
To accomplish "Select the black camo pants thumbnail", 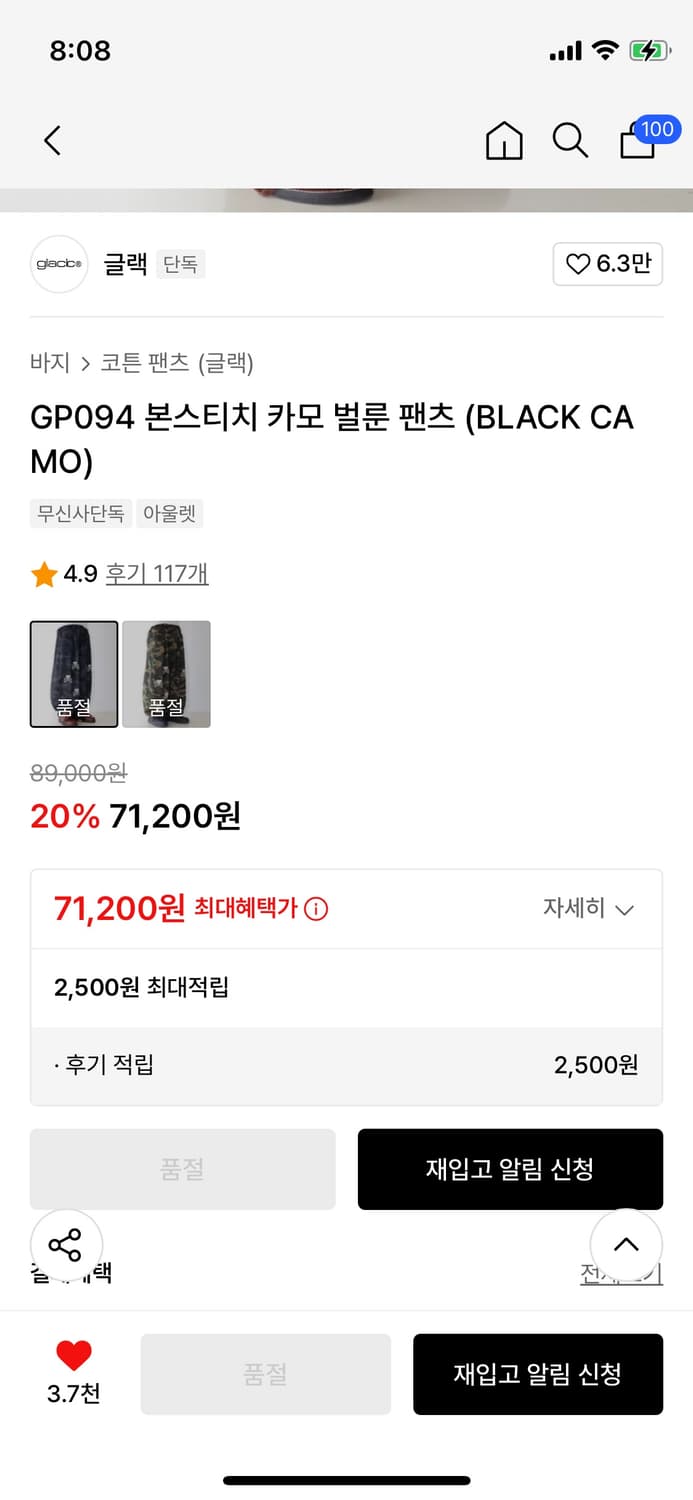I will tap(74, 673).
